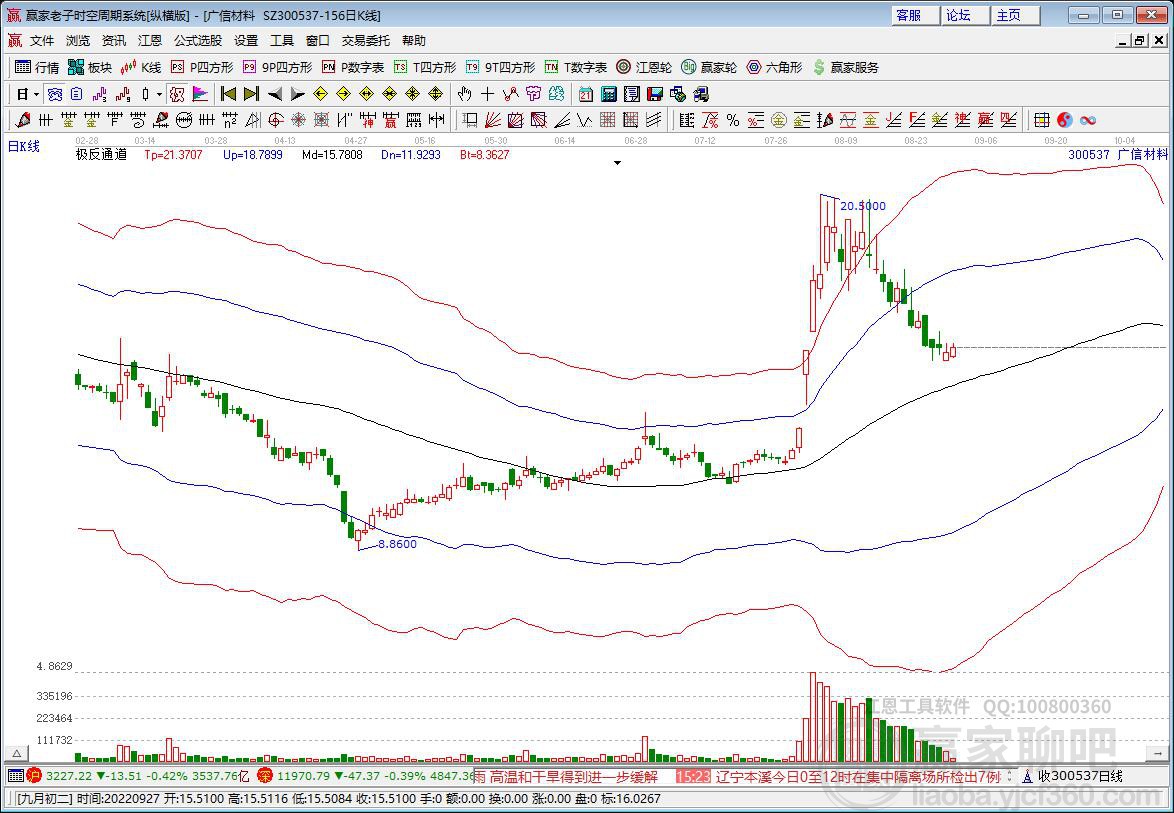Image resolution: width=1174 pixels, height=813 pixels.
Task: Open the 行情 quotes view
Action: tap(37, 67)
